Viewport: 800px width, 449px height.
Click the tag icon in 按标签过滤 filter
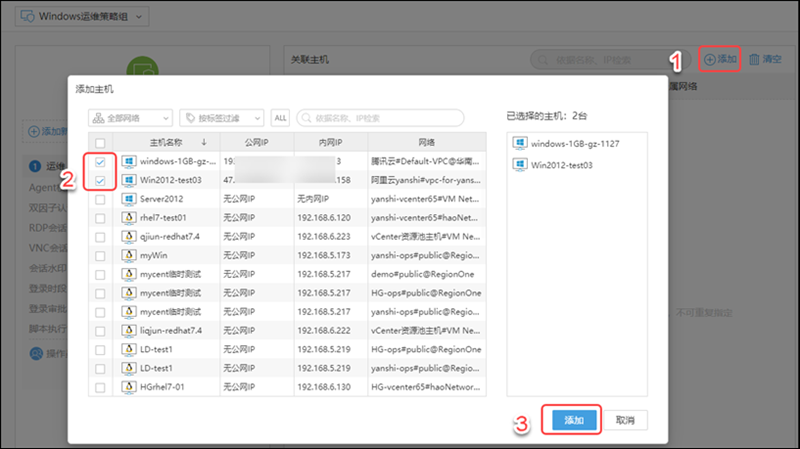190,118
